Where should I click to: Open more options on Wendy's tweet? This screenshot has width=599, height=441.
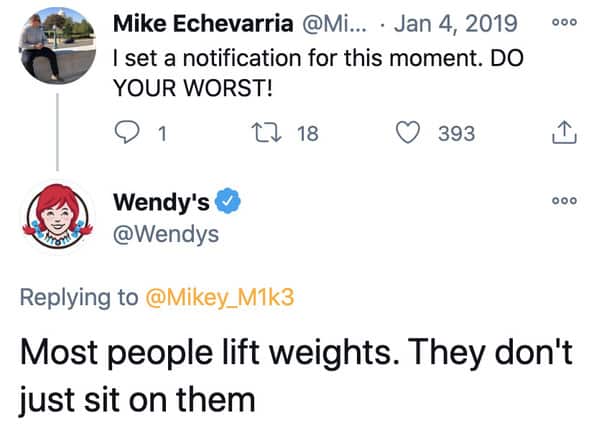[564, 201]
